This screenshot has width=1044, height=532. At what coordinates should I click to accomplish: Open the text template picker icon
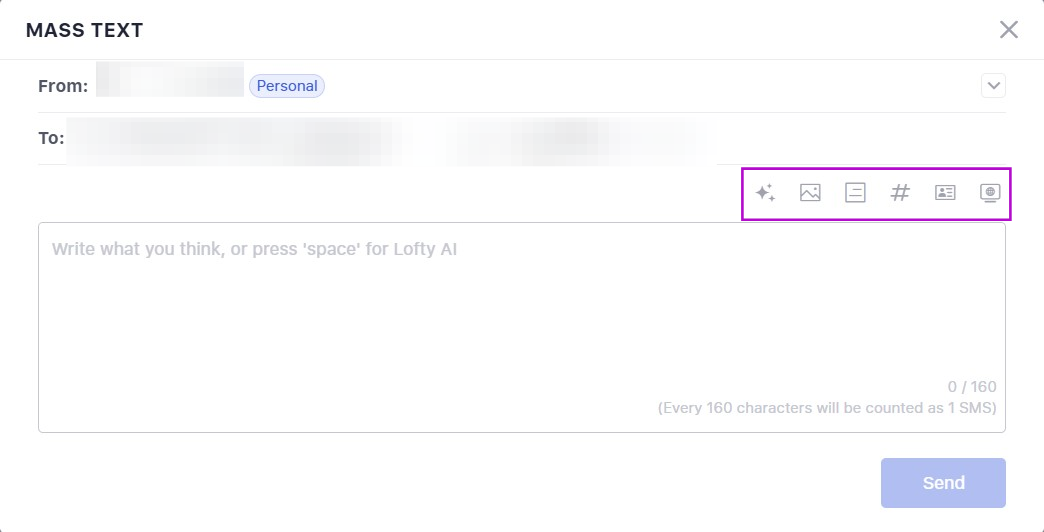[x=855, y=193]
